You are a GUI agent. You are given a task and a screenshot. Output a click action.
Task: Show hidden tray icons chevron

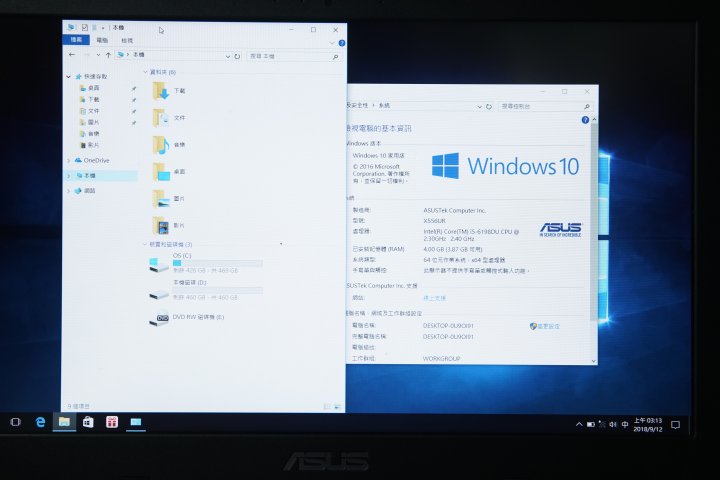[x=579, y=424]
